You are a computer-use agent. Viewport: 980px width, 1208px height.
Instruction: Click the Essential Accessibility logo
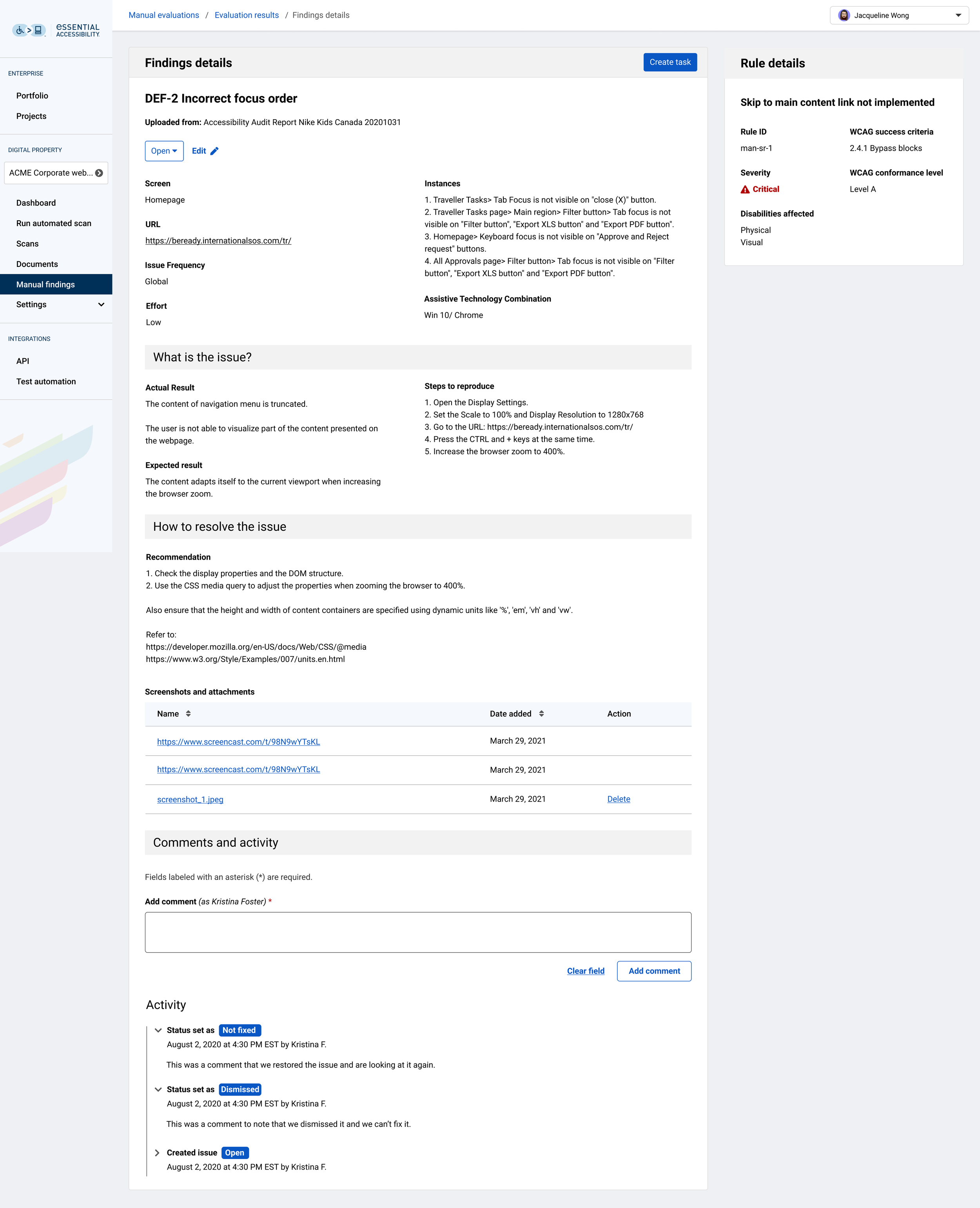77,29
